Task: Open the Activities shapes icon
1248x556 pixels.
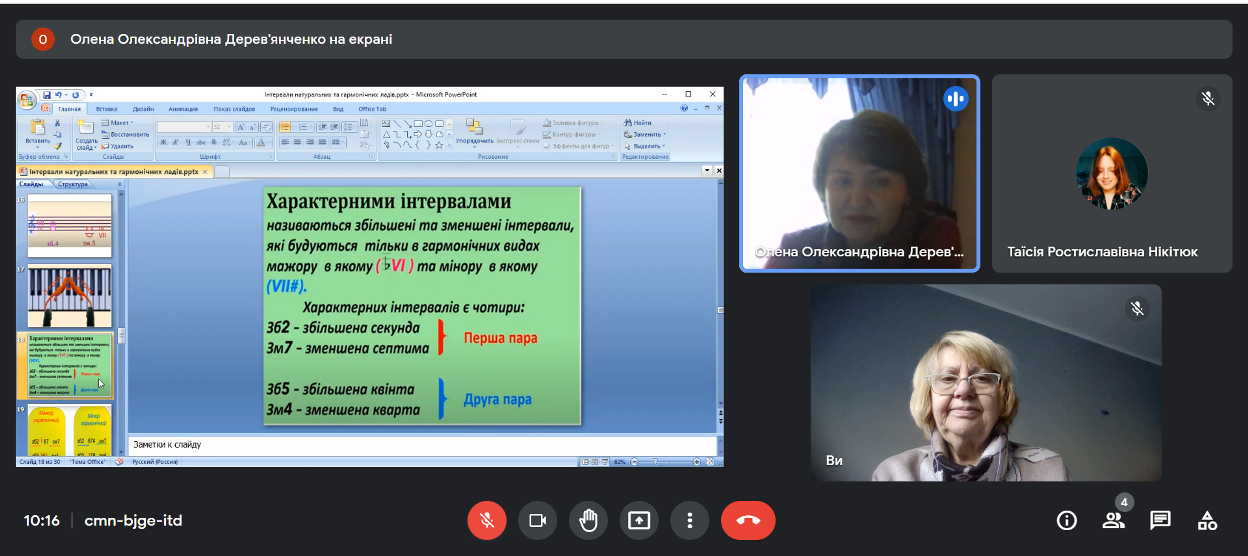Action: tap(1207, 520)
